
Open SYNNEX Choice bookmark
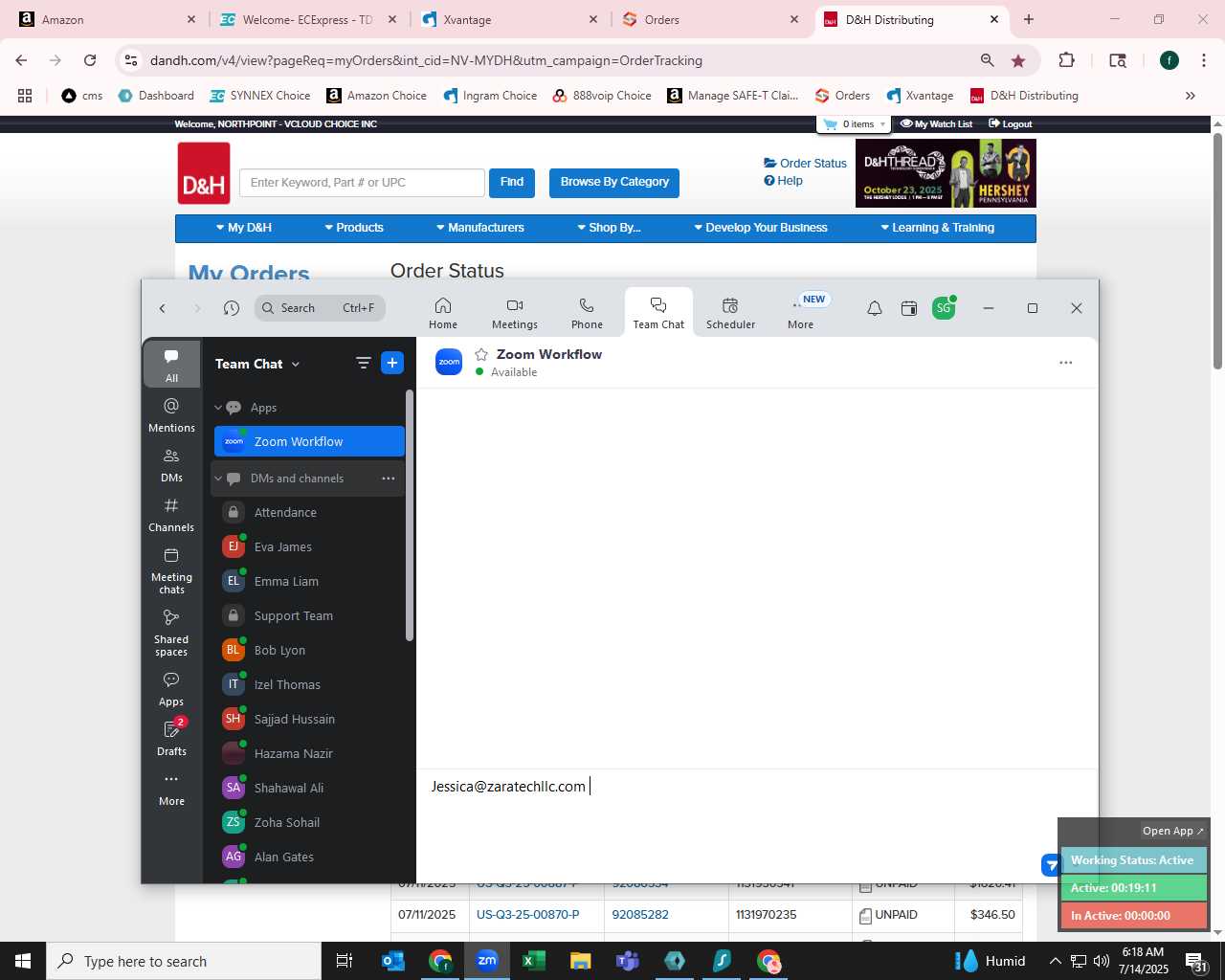[260, 96]
